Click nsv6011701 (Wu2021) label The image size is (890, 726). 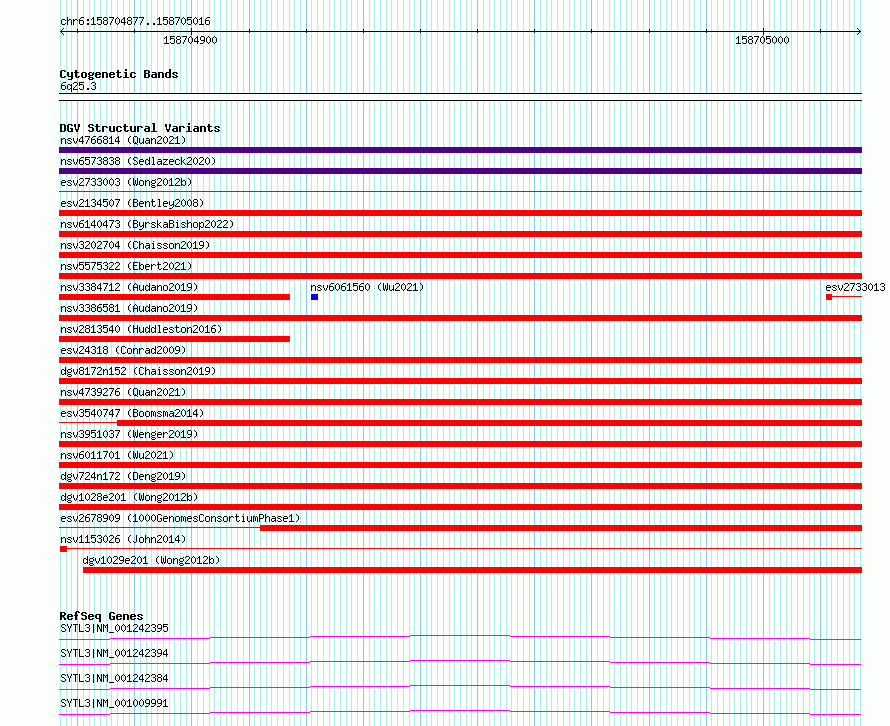[x=117, y=455]
